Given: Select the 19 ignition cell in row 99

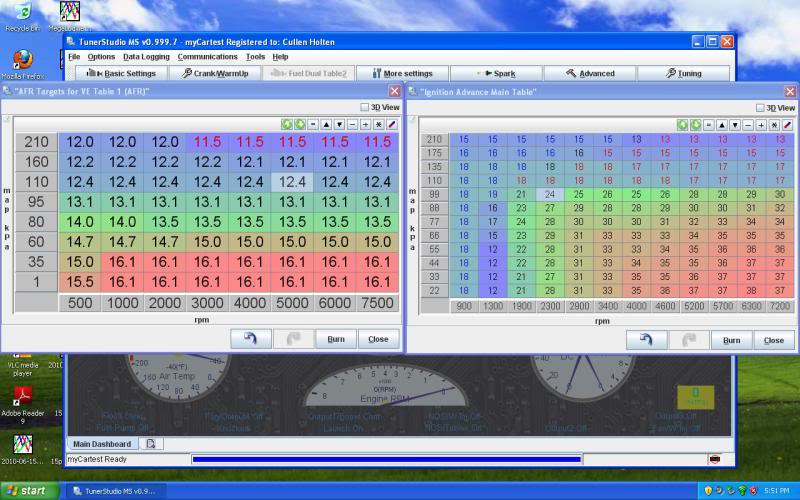Looking at the screenshot, I should click(492, 194).
